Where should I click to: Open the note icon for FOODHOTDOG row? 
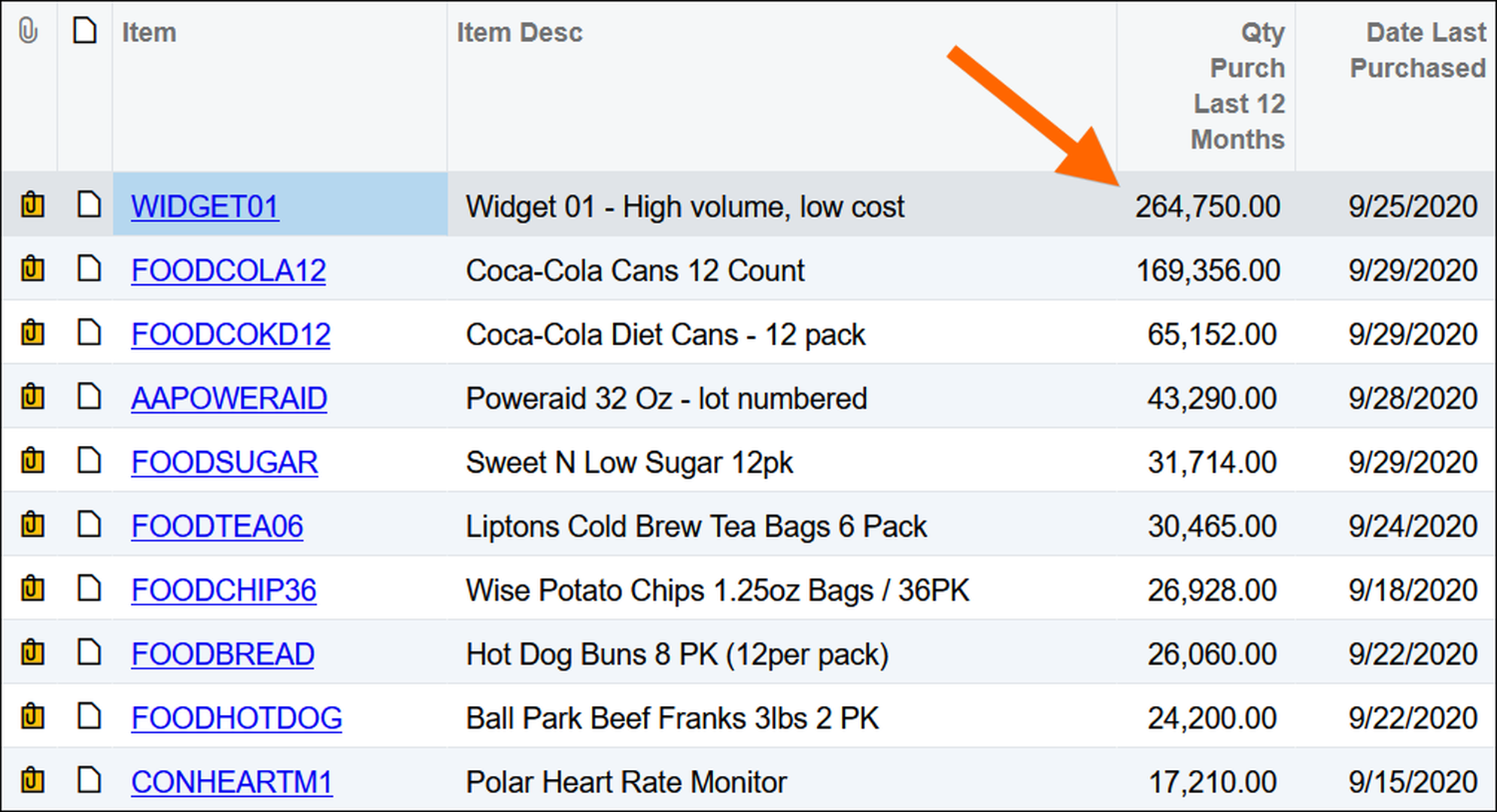(x=89, y=716)
